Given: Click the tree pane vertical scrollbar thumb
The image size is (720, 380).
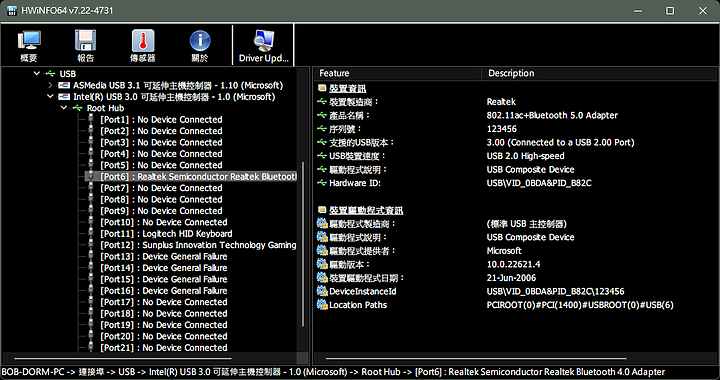Looking at the screenshot, I should (x=302, y=244).
